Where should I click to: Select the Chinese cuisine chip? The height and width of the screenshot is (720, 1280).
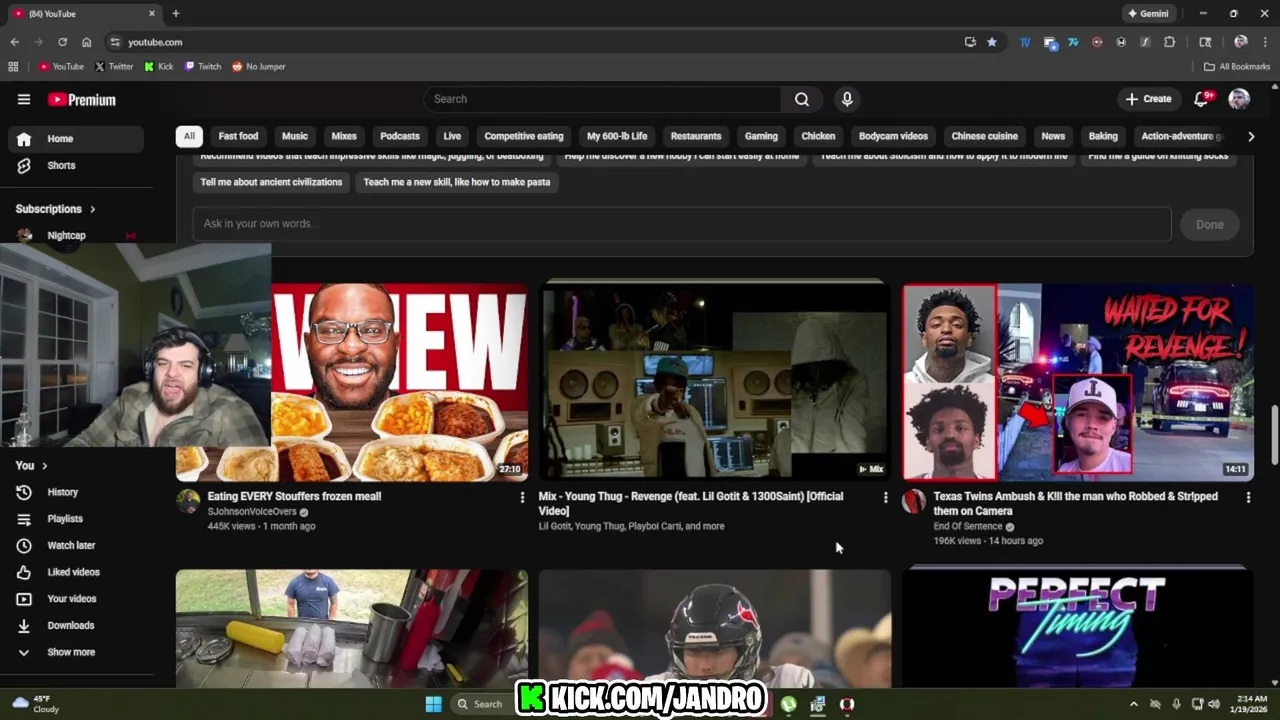[985, 136]
